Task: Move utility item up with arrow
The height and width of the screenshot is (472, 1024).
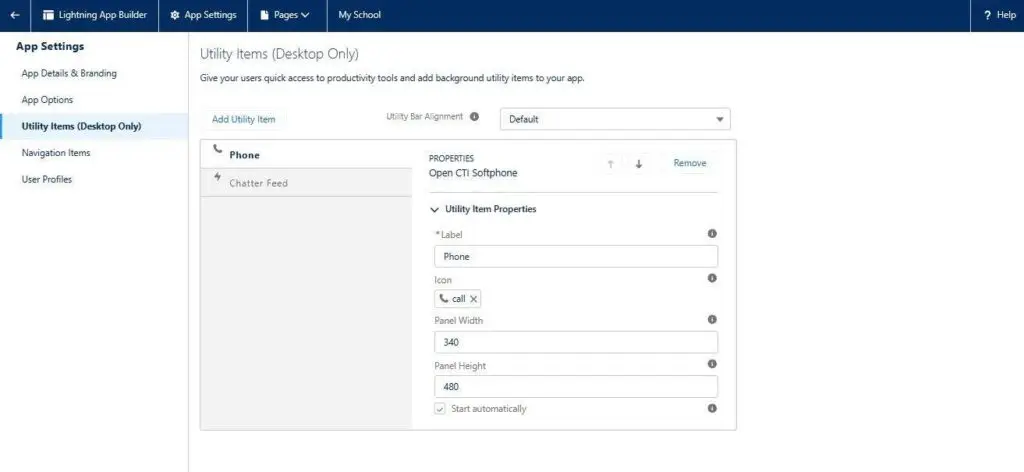Action: [610, 164]
